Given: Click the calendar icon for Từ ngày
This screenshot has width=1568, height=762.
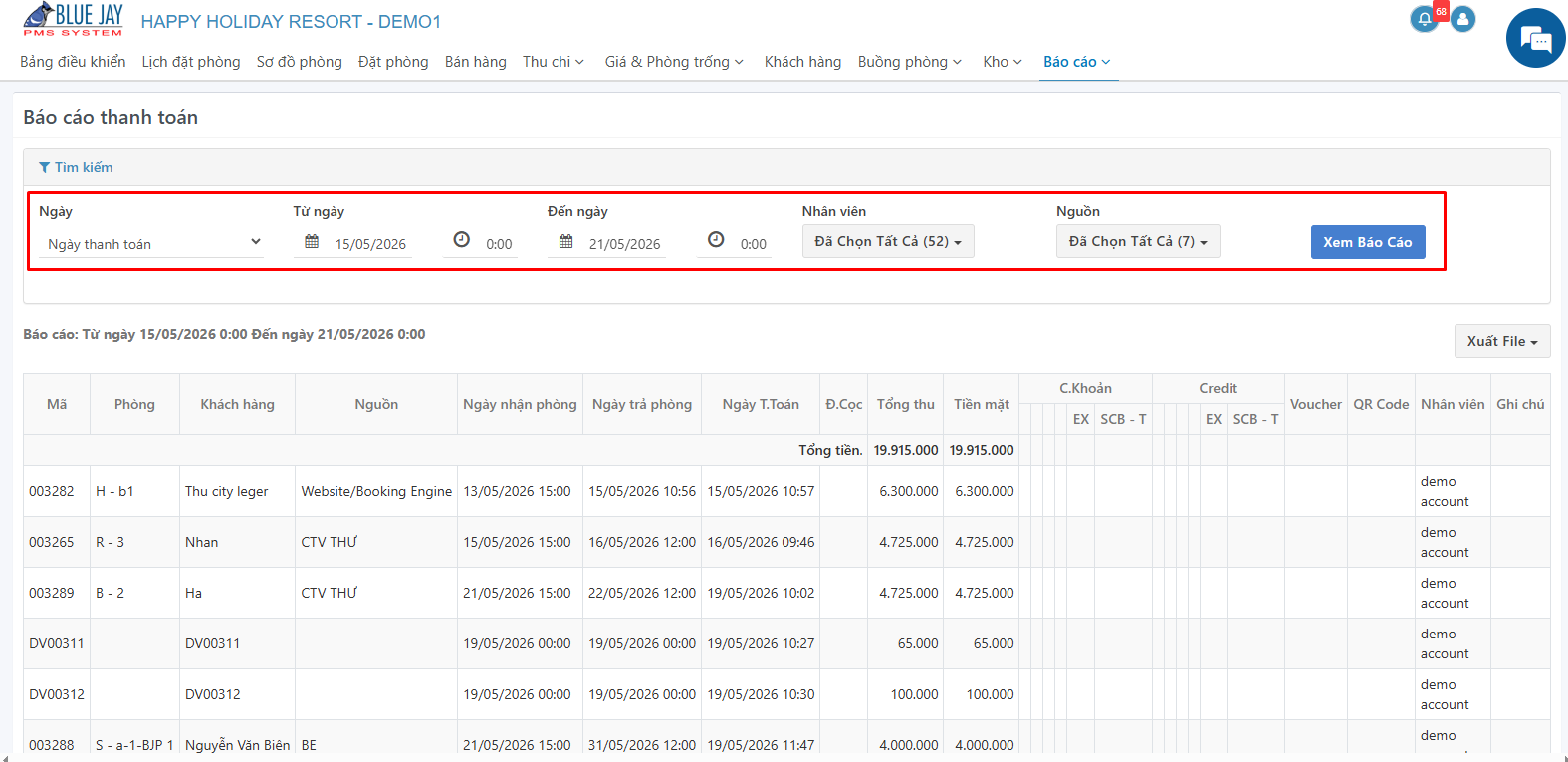Looking at the screenshot, I should (312, 241).
